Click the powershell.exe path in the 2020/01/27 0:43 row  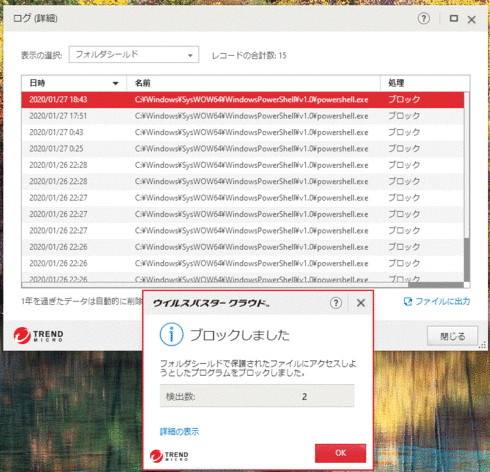point(251,132)
